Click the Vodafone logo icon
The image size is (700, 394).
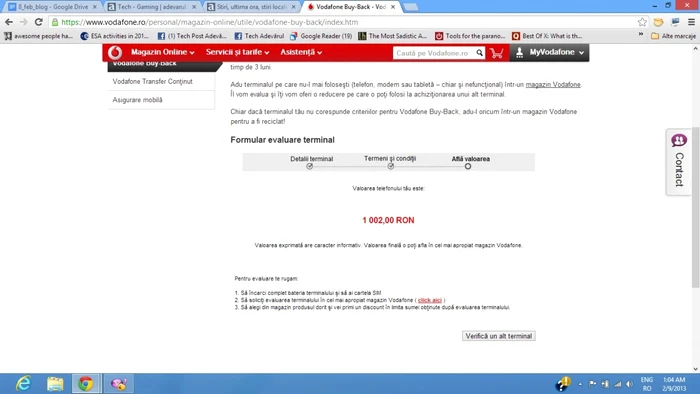pyautogui.click(x=115, y=53)
